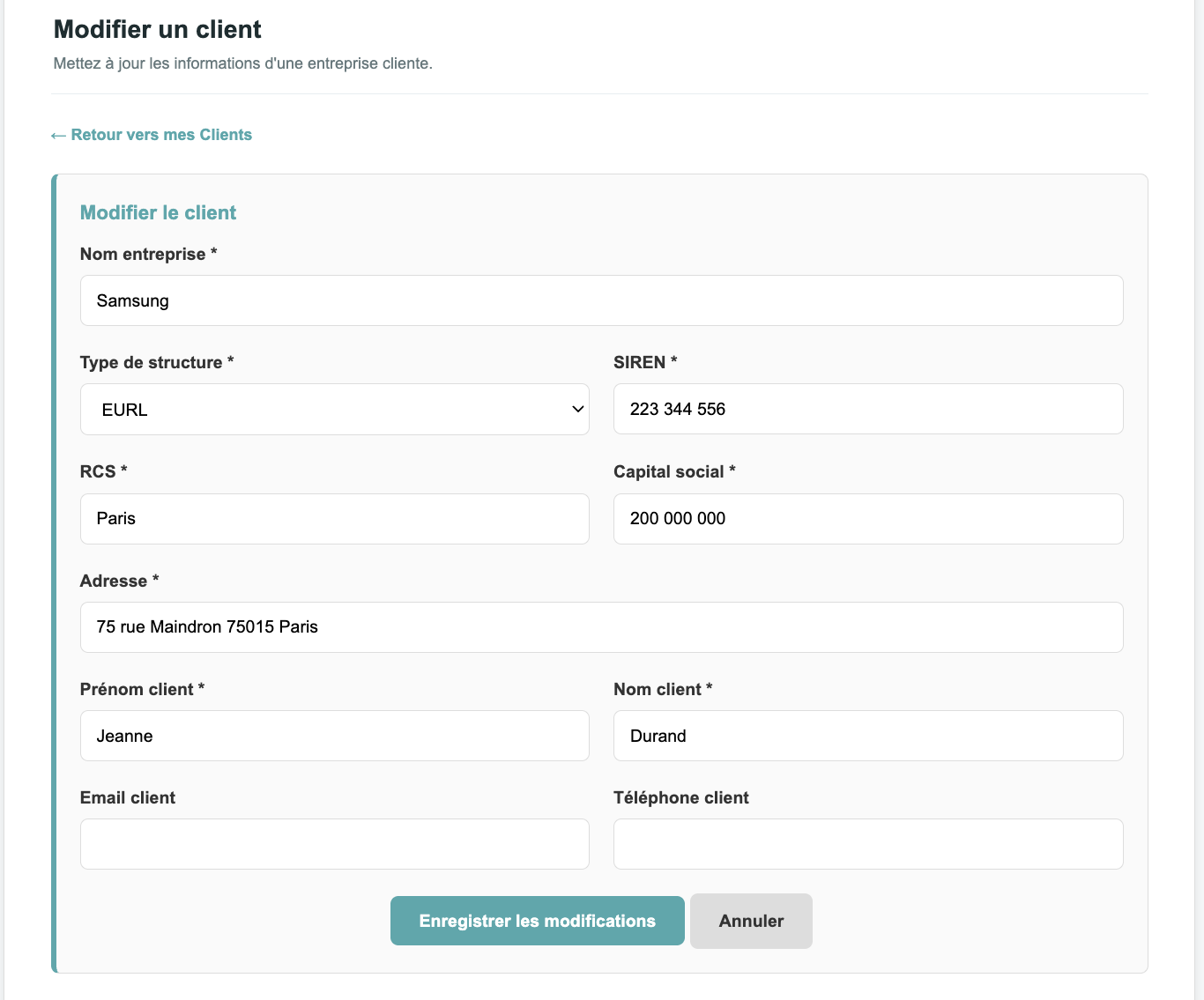This screenshot has height=1000, width=1204.
Task: Click the Prénom client field with Jeanne
Action: tap(335, 736)
